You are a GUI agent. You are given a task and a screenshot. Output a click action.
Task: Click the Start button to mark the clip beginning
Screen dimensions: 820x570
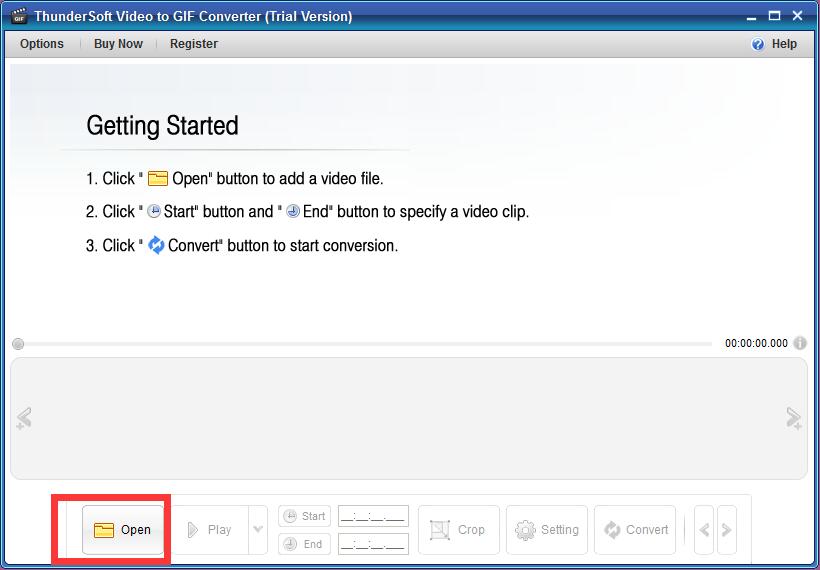pos(304,516)
